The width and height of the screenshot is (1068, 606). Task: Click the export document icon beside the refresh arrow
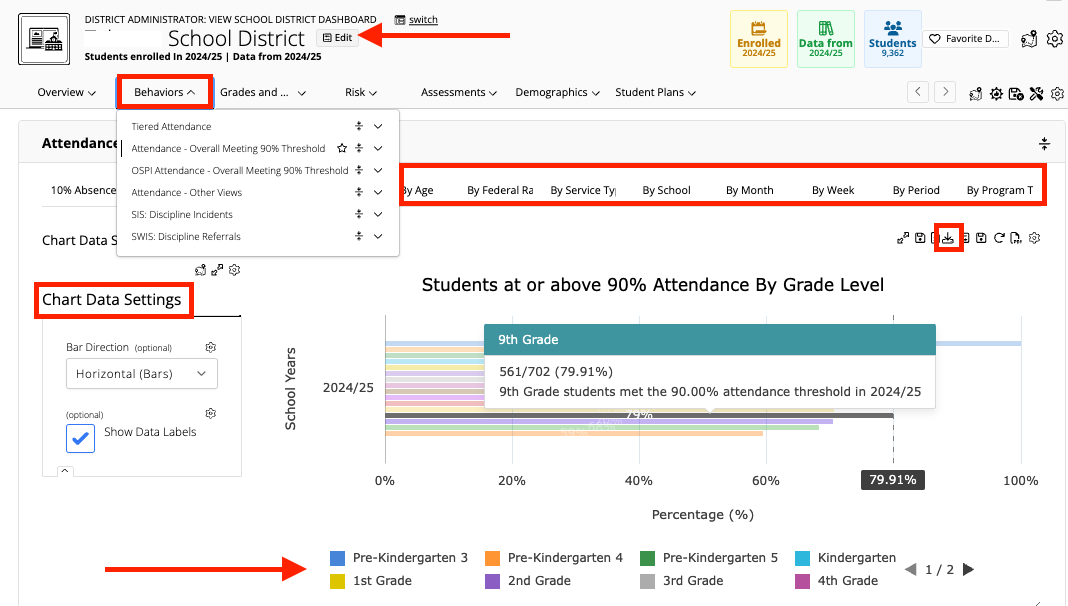[1015, 238]
